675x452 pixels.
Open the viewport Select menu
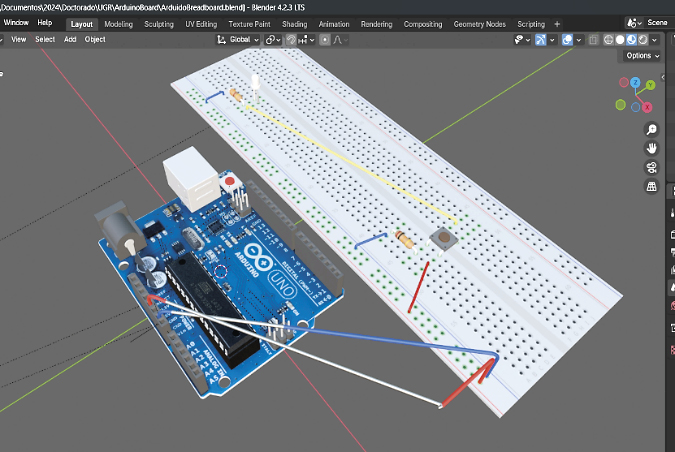tap(45, 39)
